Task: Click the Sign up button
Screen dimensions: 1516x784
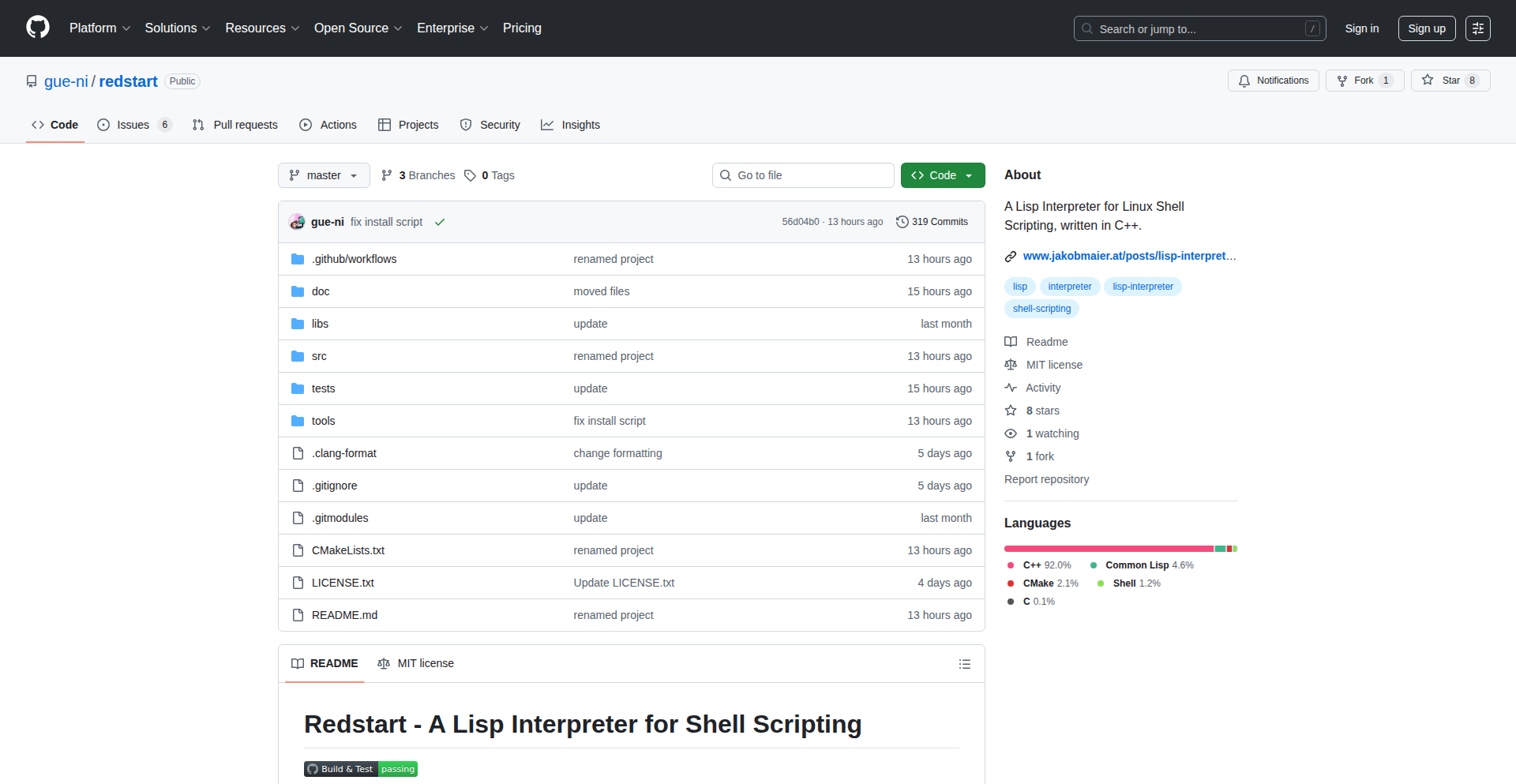Action: (x=1426, y=28)
